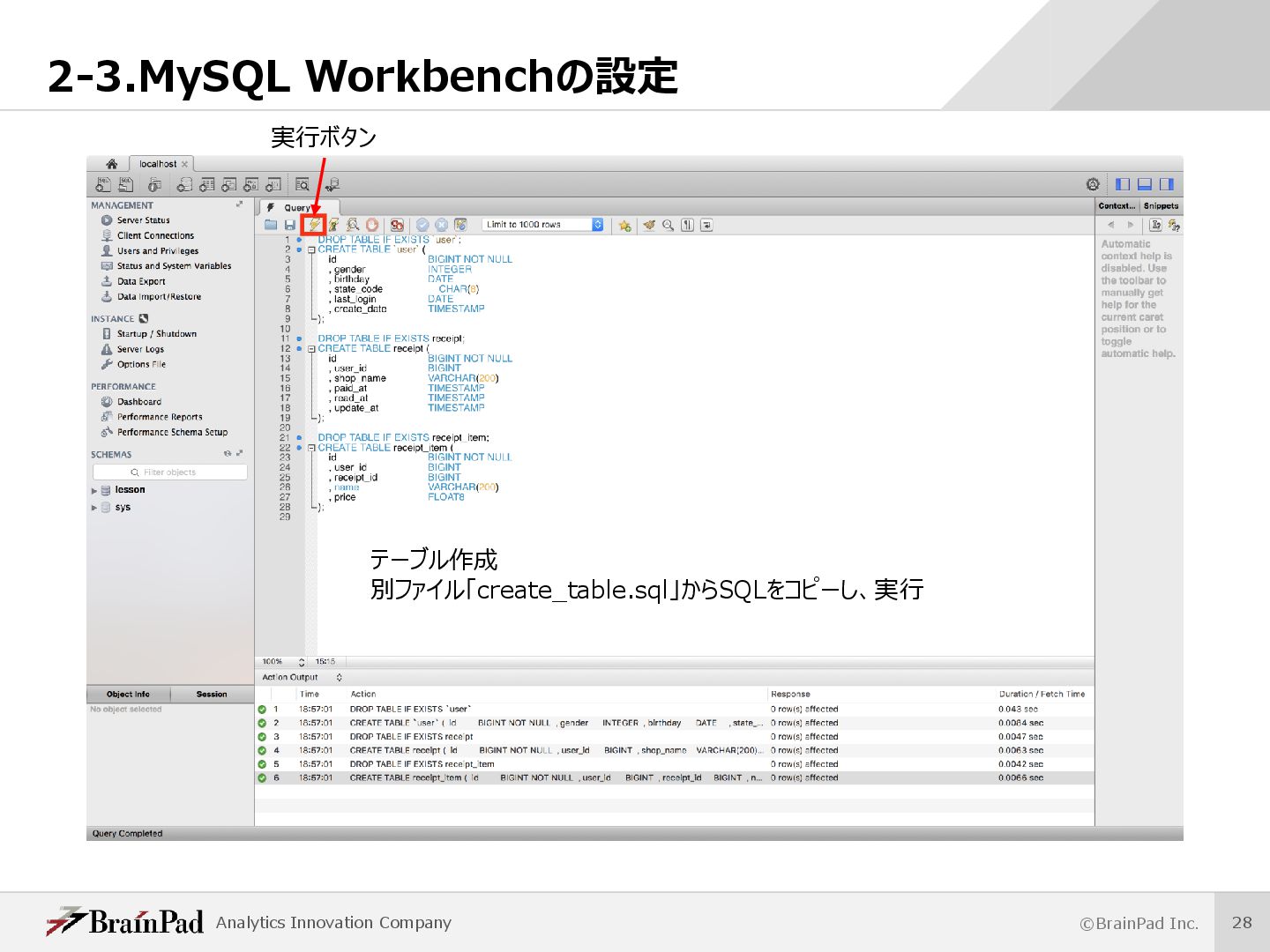Commit the transaction icon
The height and width of the screenshot is (952, 1270).
(422, 225)
